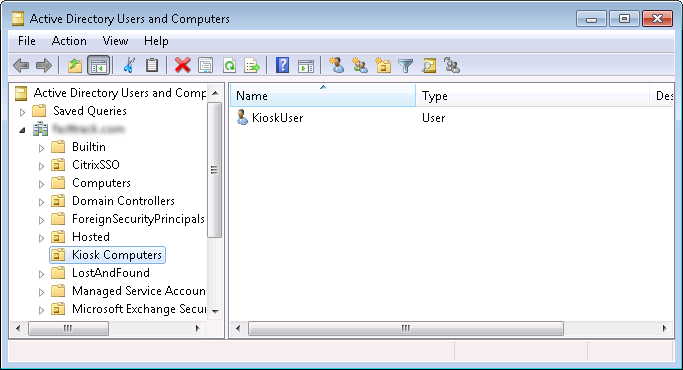Collapse the domain node
The height and width of the screenshot is (370, 683).
(x=22, y=130)
